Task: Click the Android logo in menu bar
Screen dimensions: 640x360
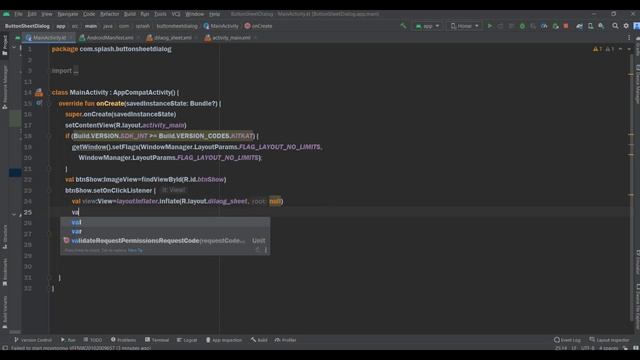Action: pyautogui.click(x=6, y=14)
